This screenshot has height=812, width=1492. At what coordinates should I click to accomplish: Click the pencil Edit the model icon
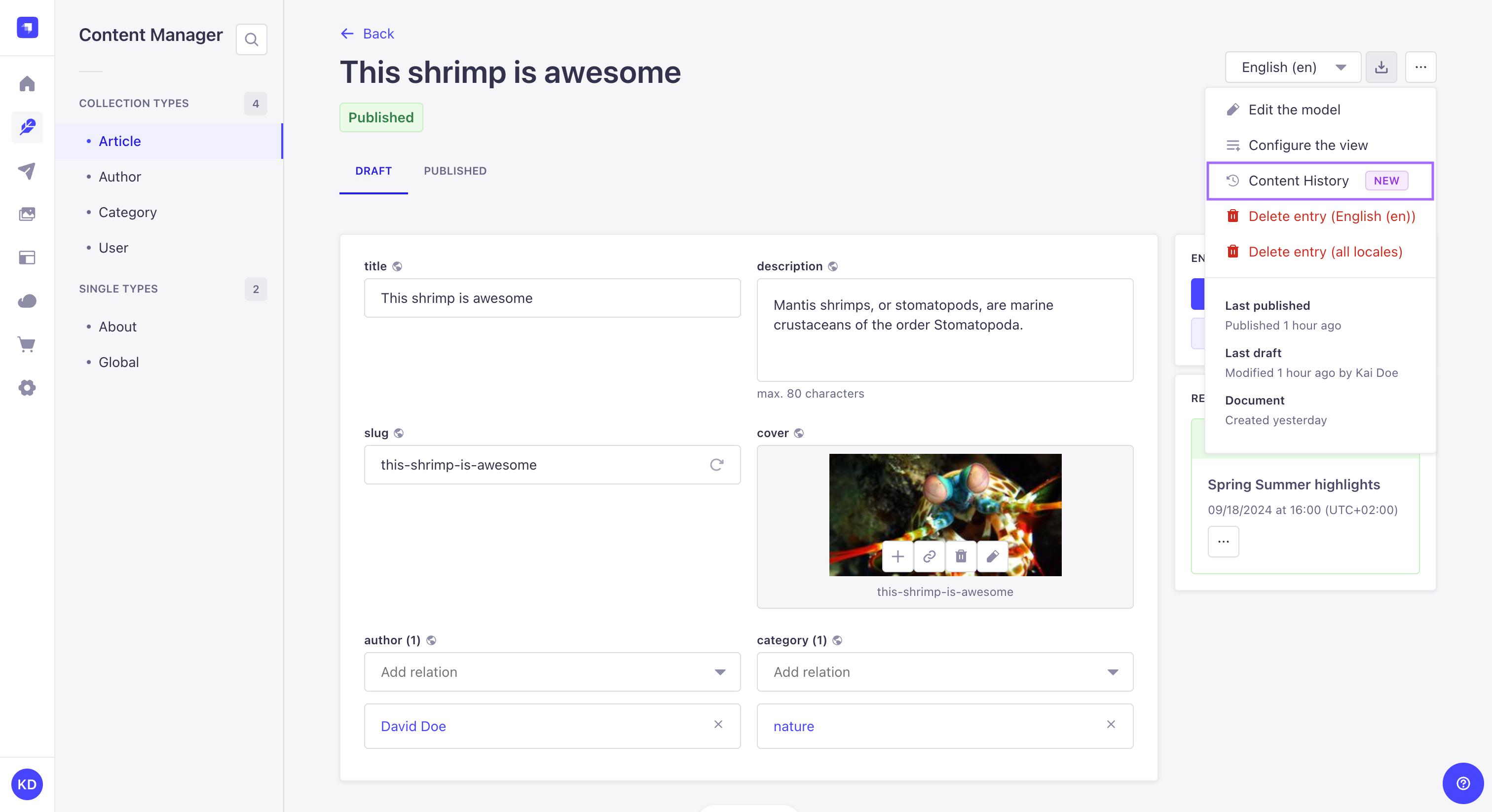point(1233,110)
